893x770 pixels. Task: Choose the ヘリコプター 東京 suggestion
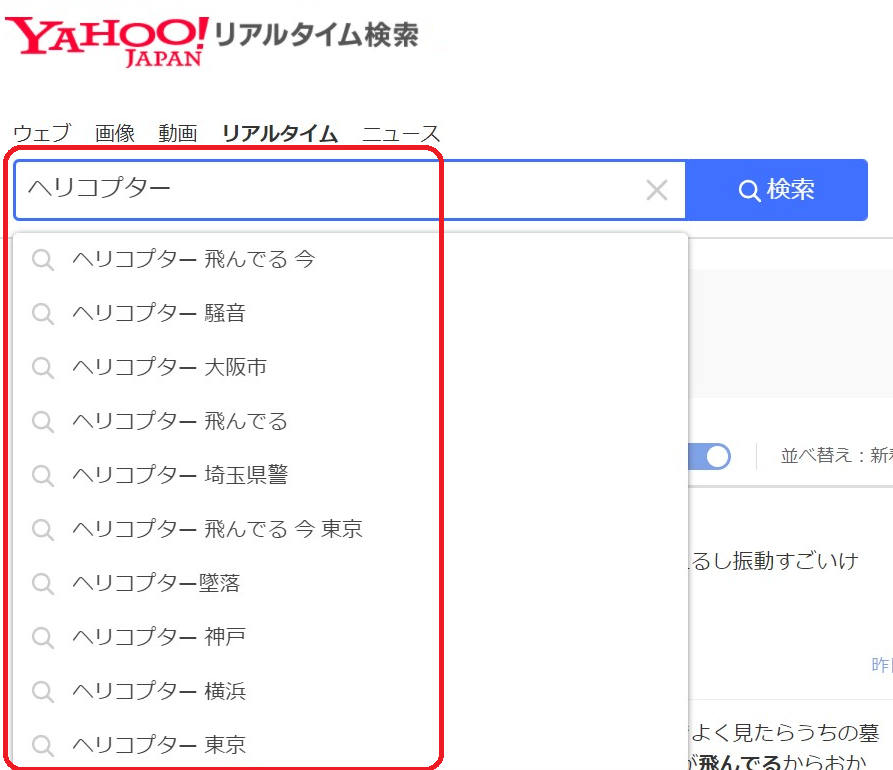coord(350,744)
